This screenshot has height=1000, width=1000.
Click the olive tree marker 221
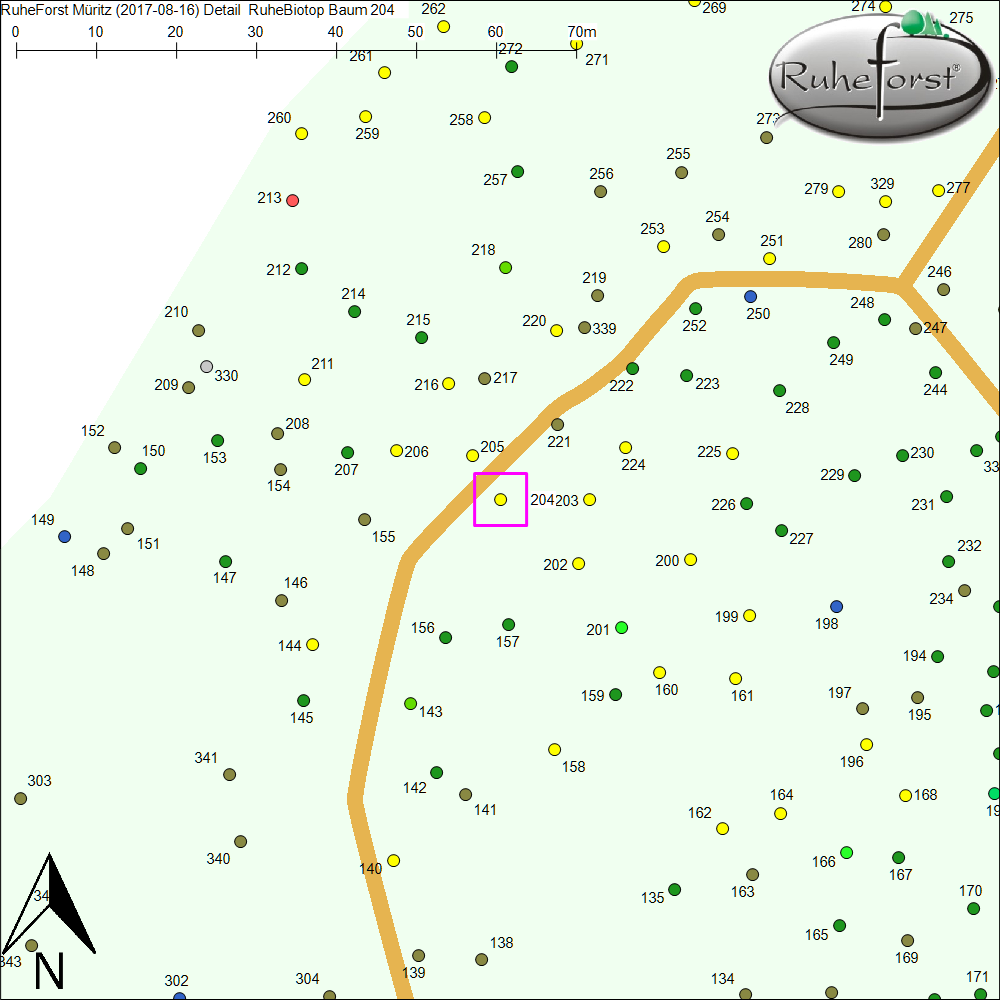tap(558, 424)
